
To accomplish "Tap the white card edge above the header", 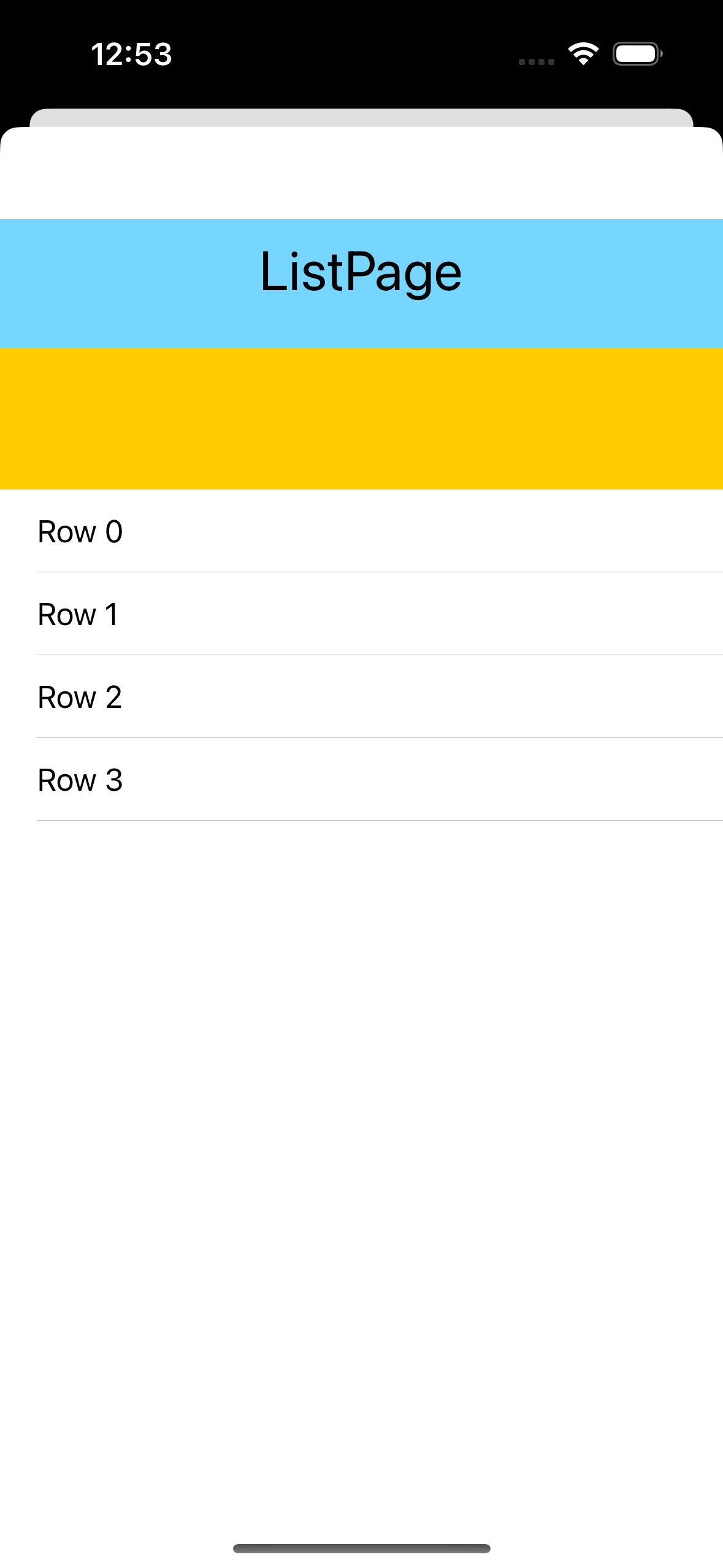I will click(x=361, y=172).
